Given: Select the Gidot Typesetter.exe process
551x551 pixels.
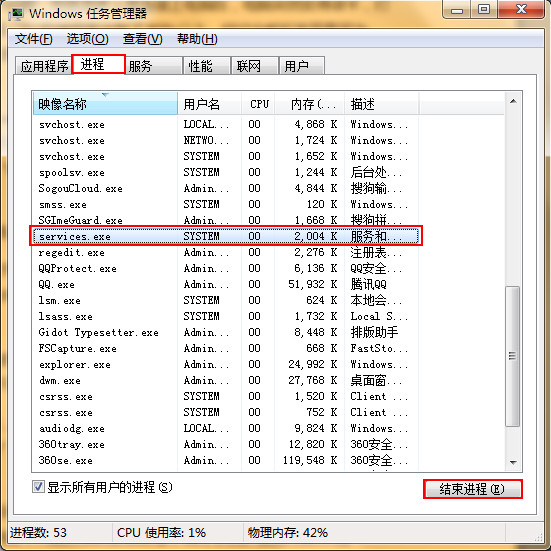Looking at the screenshot, I should [226, 332].
